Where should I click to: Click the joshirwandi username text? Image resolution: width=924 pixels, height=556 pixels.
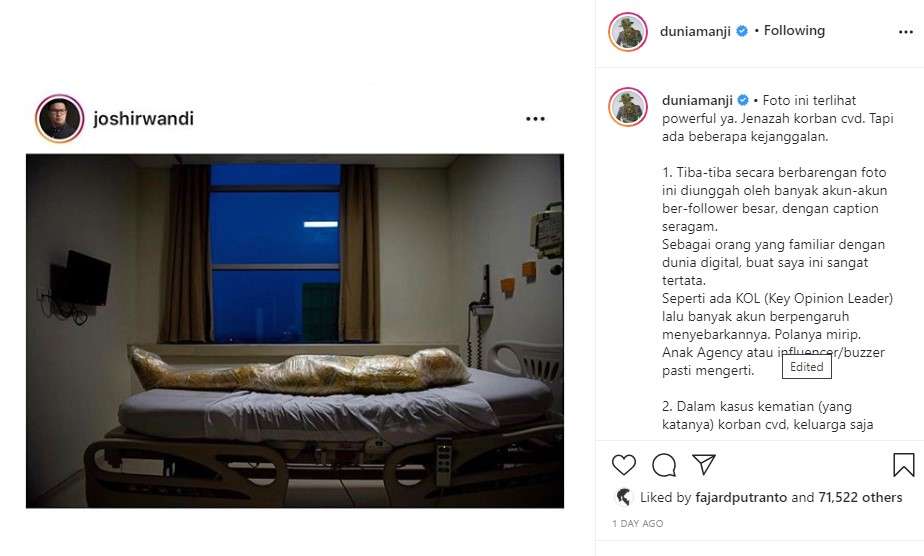pyautogui.click(x=143, y=119)
